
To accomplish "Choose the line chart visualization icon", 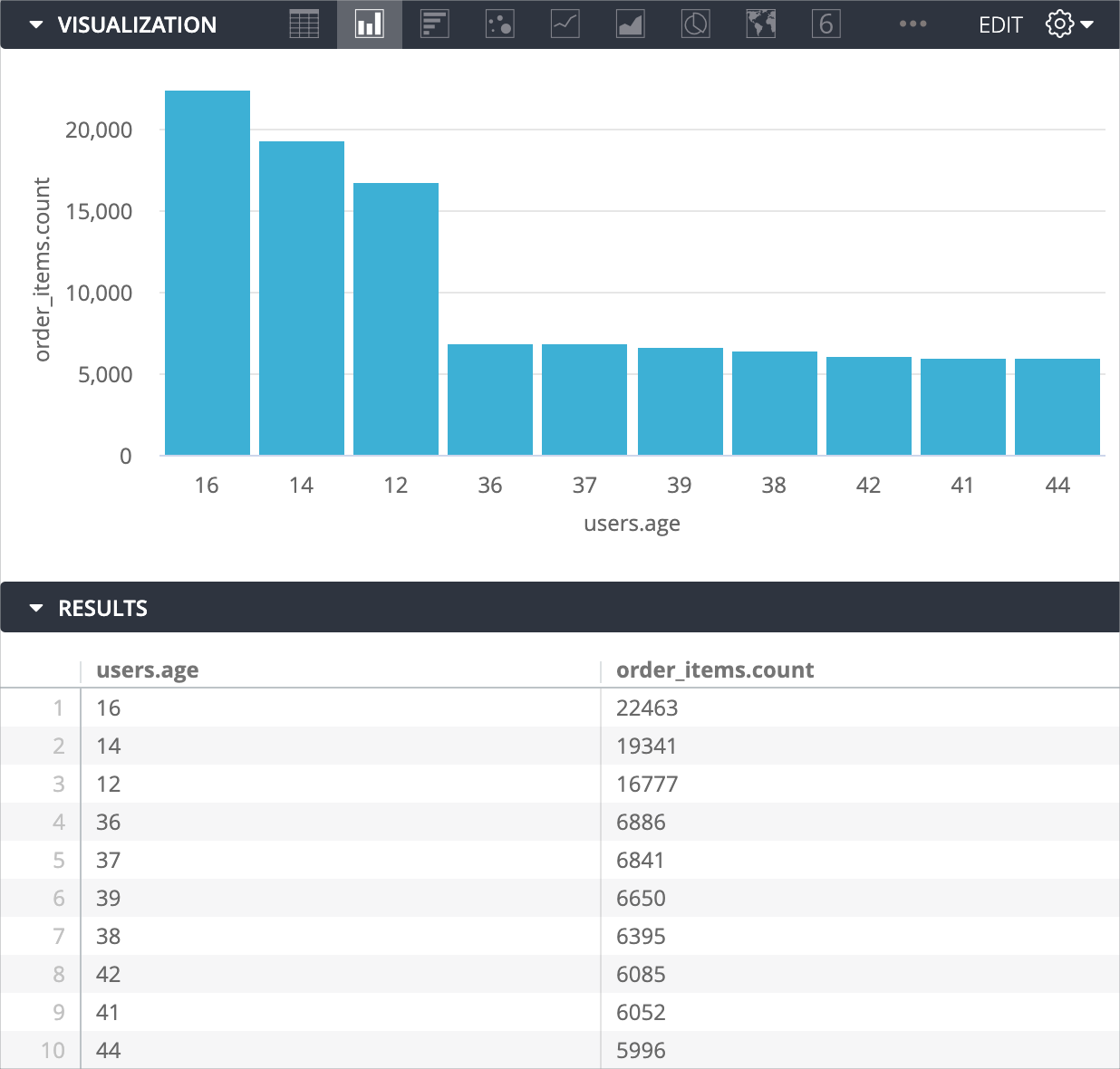I will coord(565,24).
